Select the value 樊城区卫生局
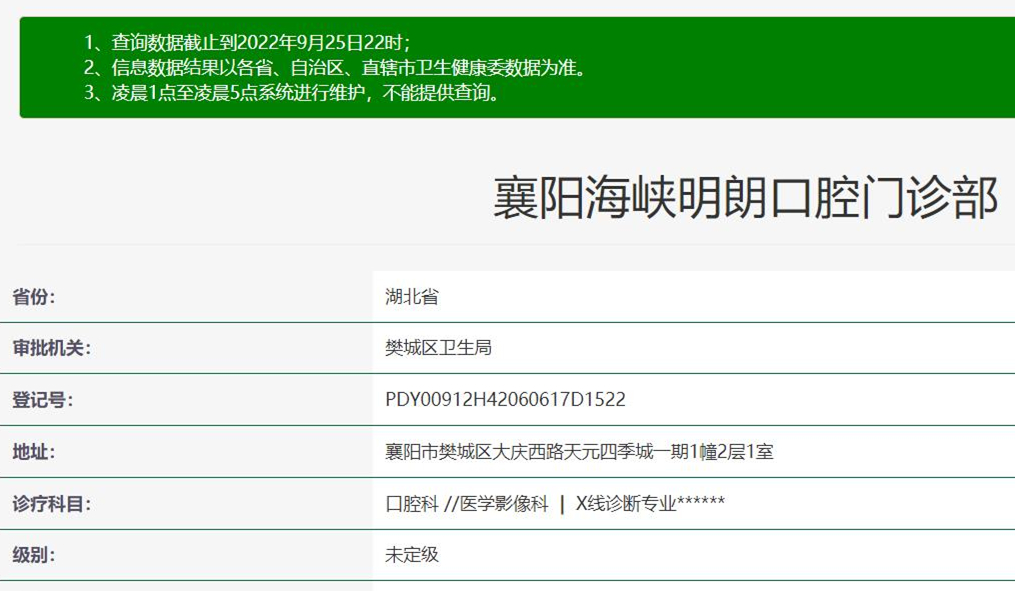The image size is (1015, 591). click(x=438, y=348)
